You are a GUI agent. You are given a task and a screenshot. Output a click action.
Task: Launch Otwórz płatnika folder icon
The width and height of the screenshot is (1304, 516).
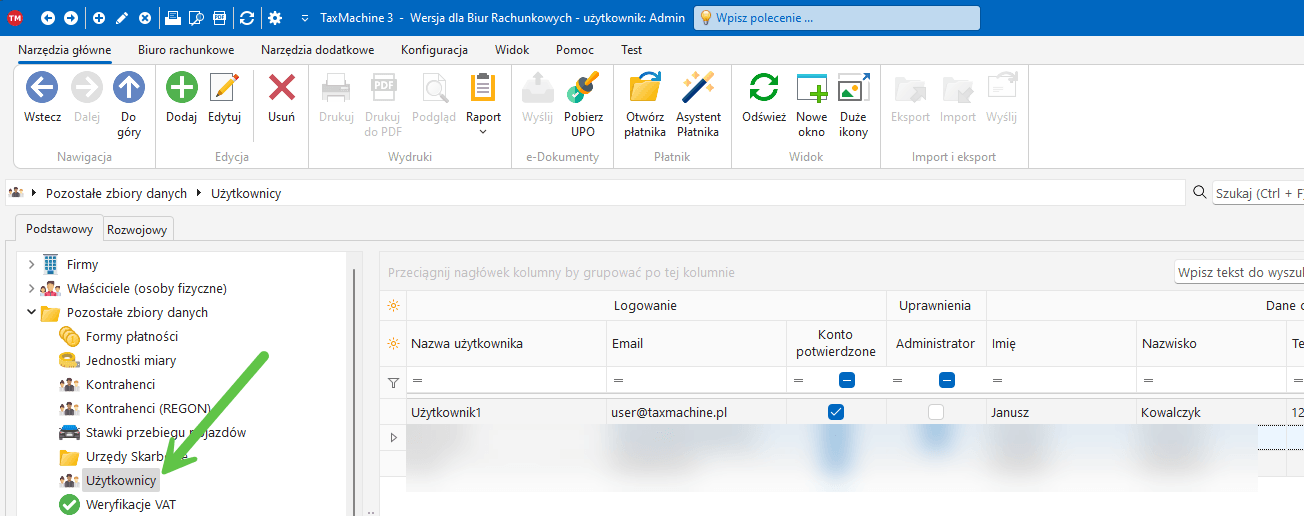[645, 90]
